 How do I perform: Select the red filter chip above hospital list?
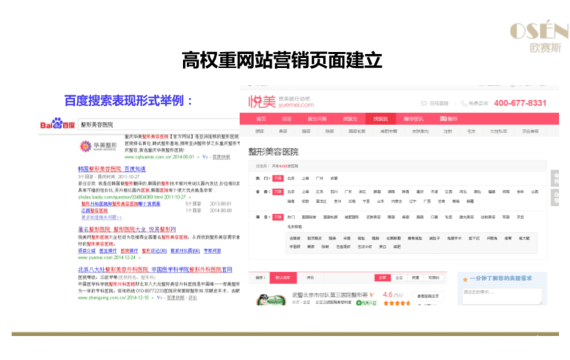click(x=382, y=277)
